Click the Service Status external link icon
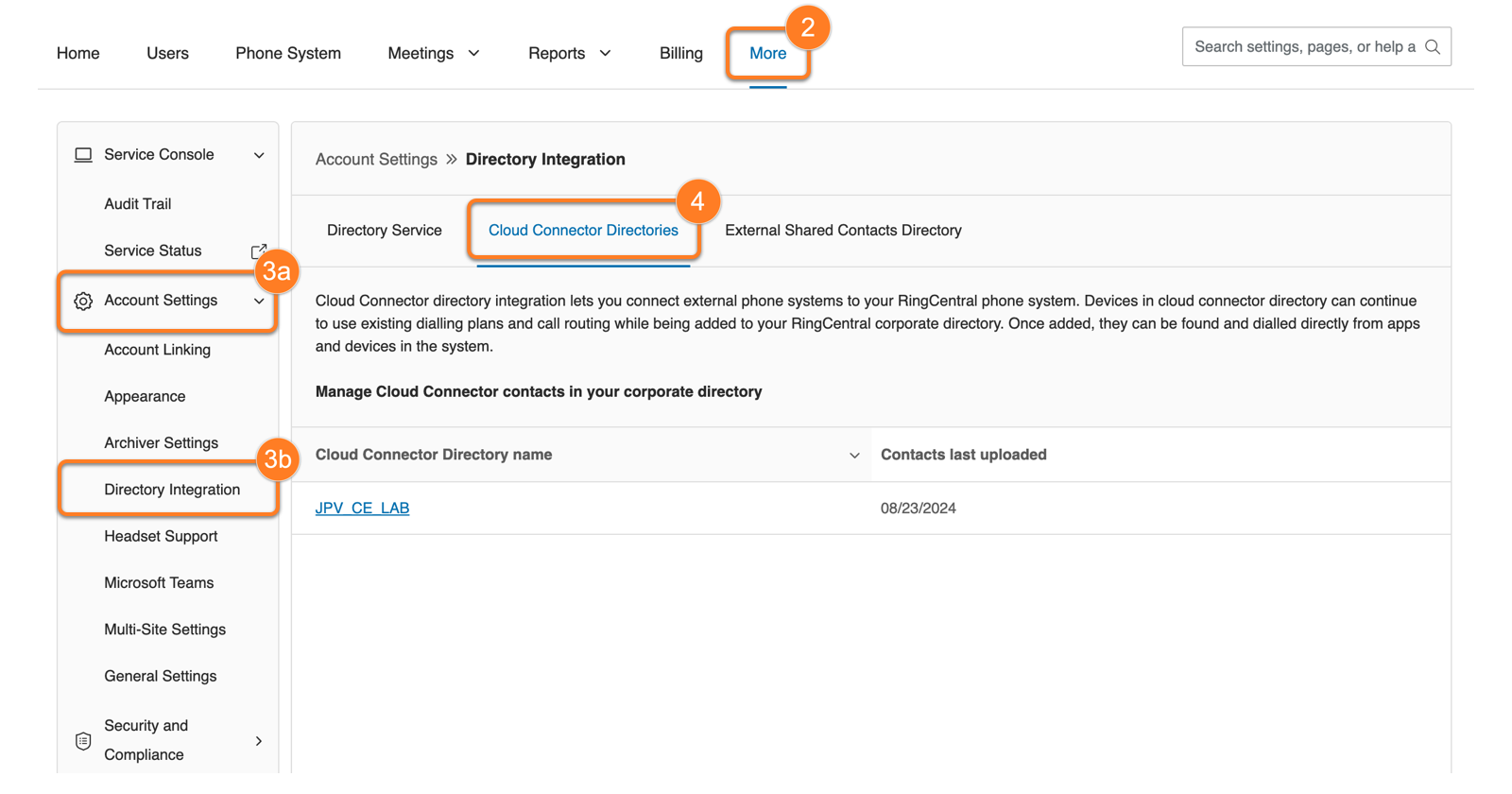The image size is (1512, 794). (x=258, y=251)
